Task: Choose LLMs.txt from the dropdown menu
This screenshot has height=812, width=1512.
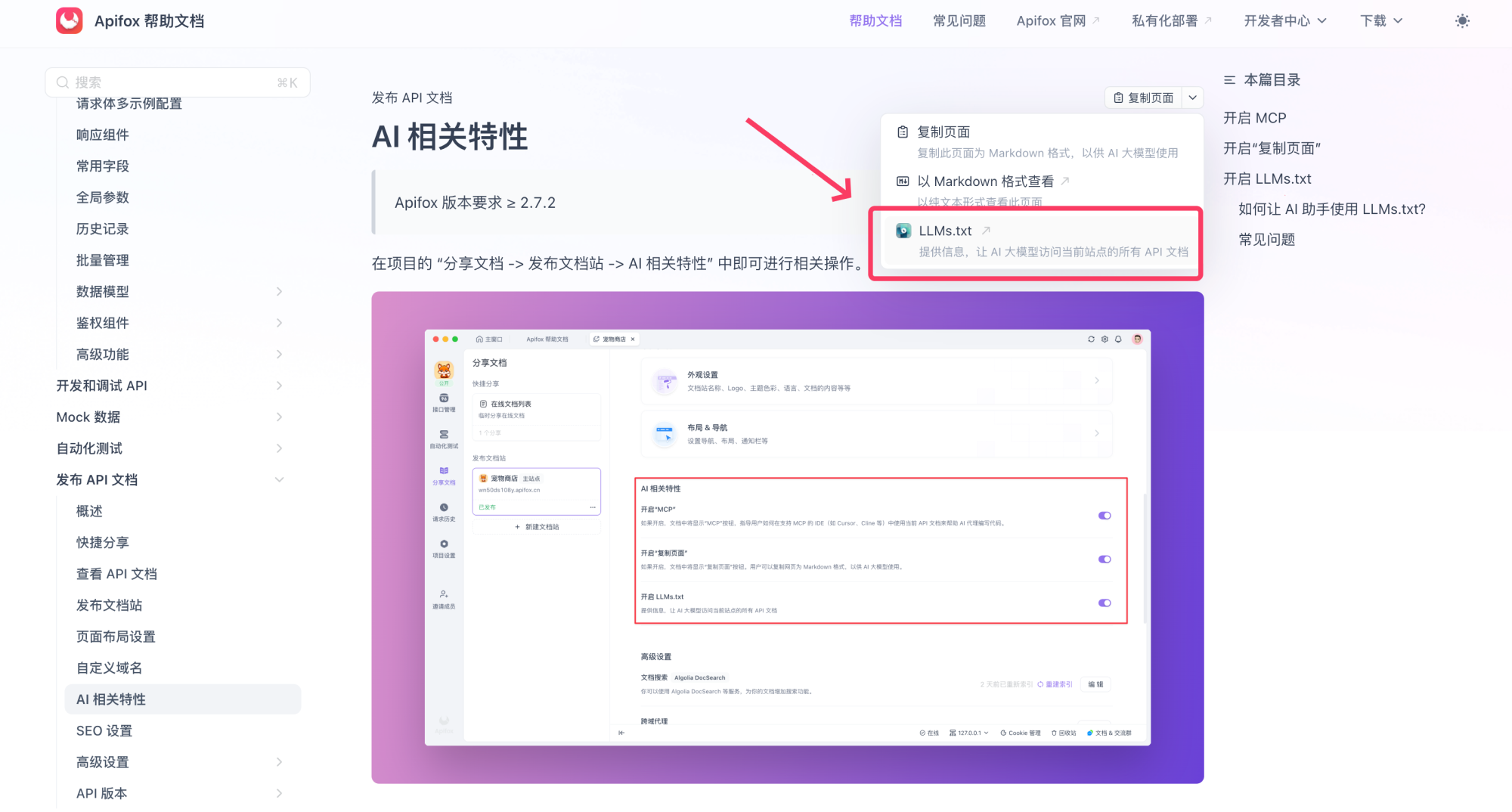Action: (x=1042, y=240)
